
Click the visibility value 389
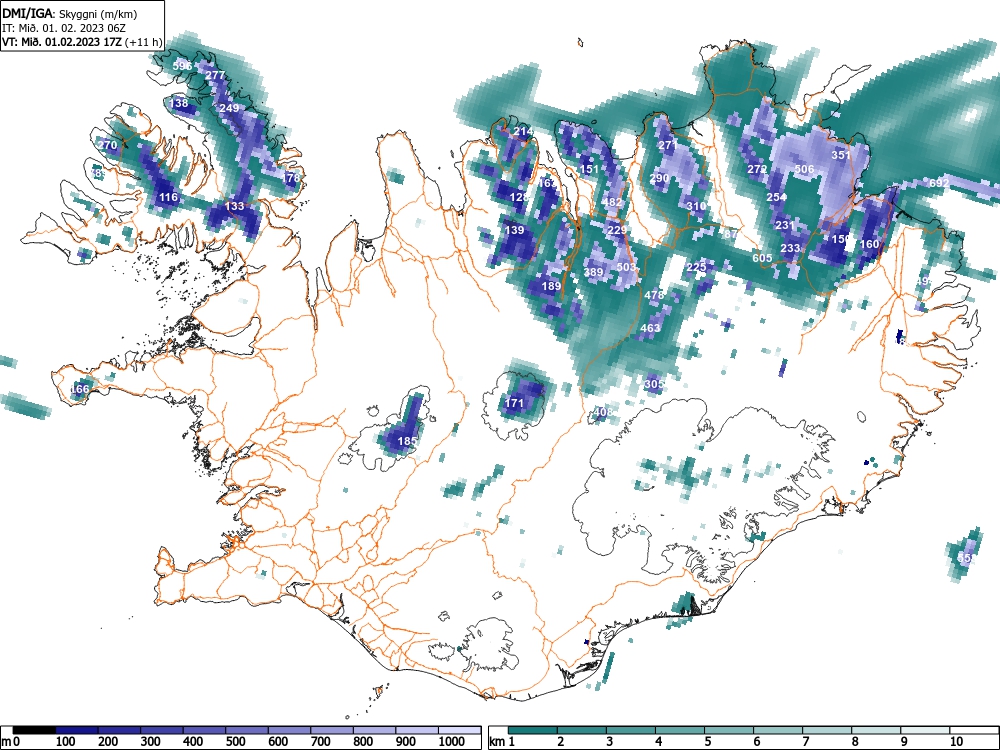click(x=593, y=272)
